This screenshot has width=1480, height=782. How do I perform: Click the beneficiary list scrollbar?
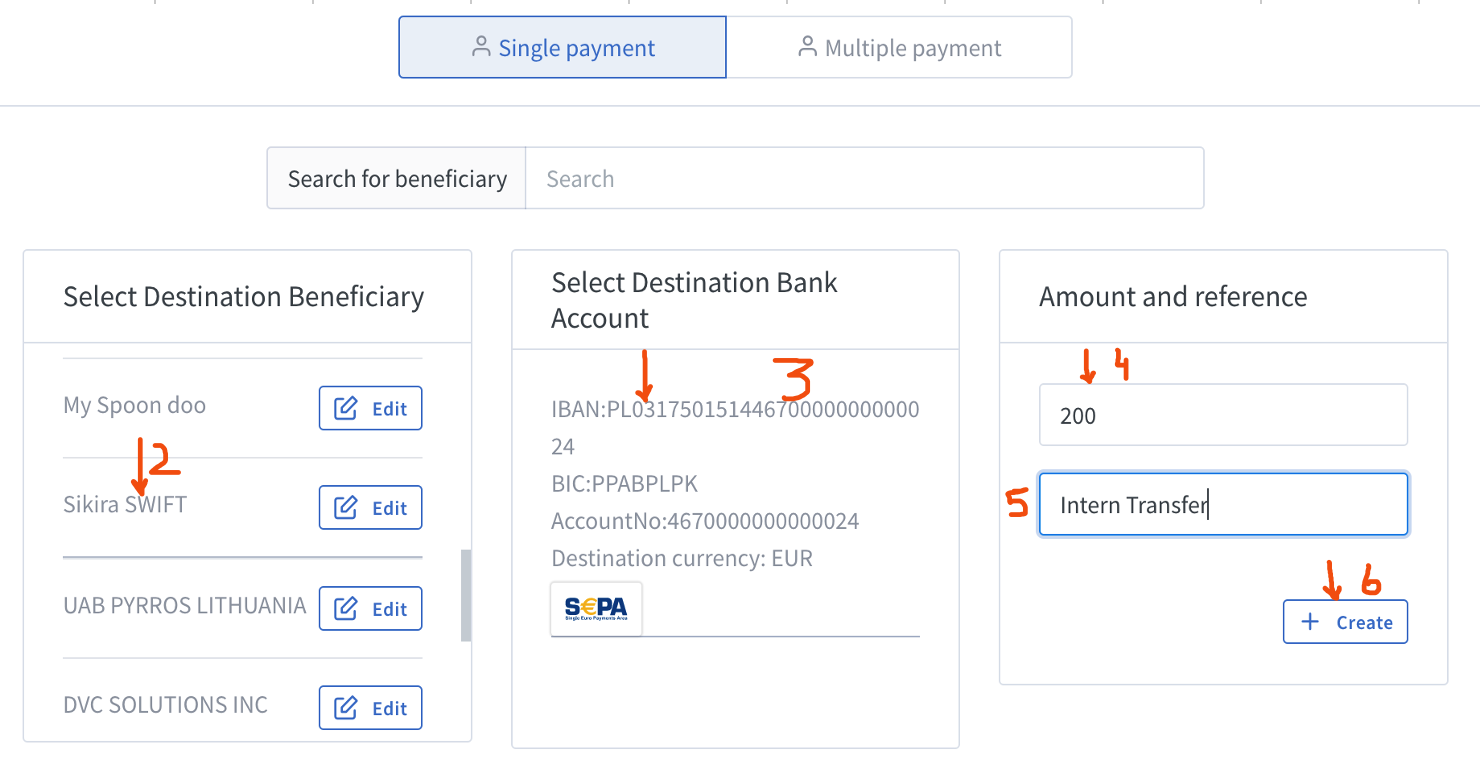coord(465,595)
